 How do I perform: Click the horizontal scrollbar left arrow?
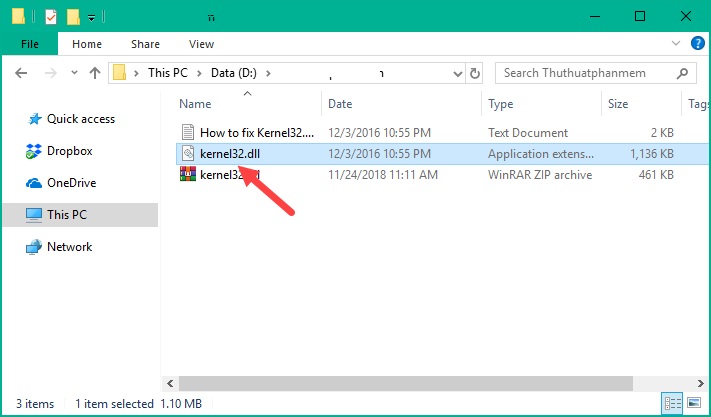pos(170,383)
